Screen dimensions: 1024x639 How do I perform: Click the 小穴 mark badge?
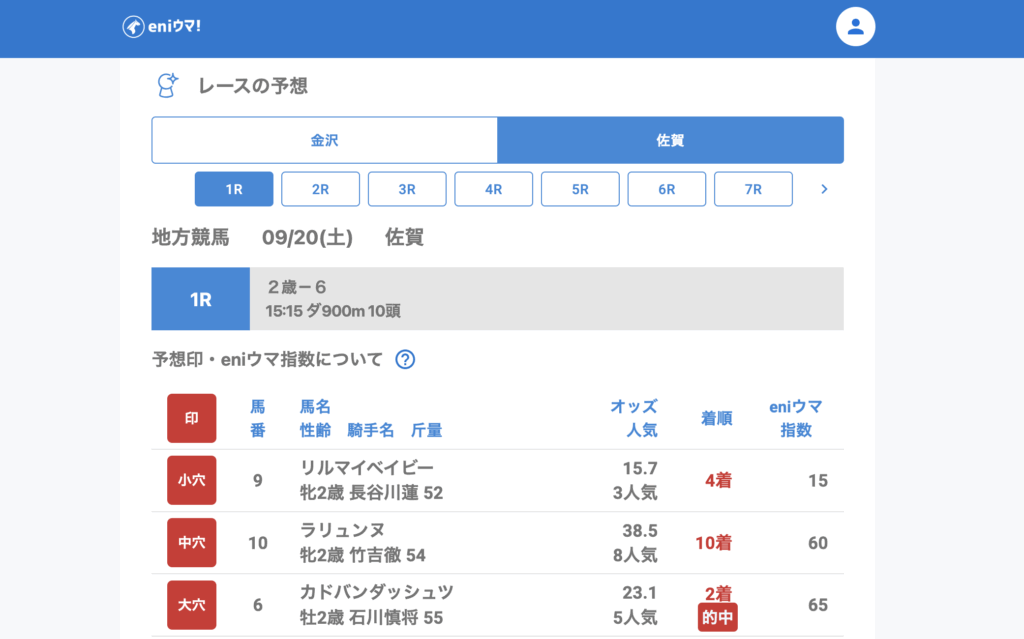(191, 480)
